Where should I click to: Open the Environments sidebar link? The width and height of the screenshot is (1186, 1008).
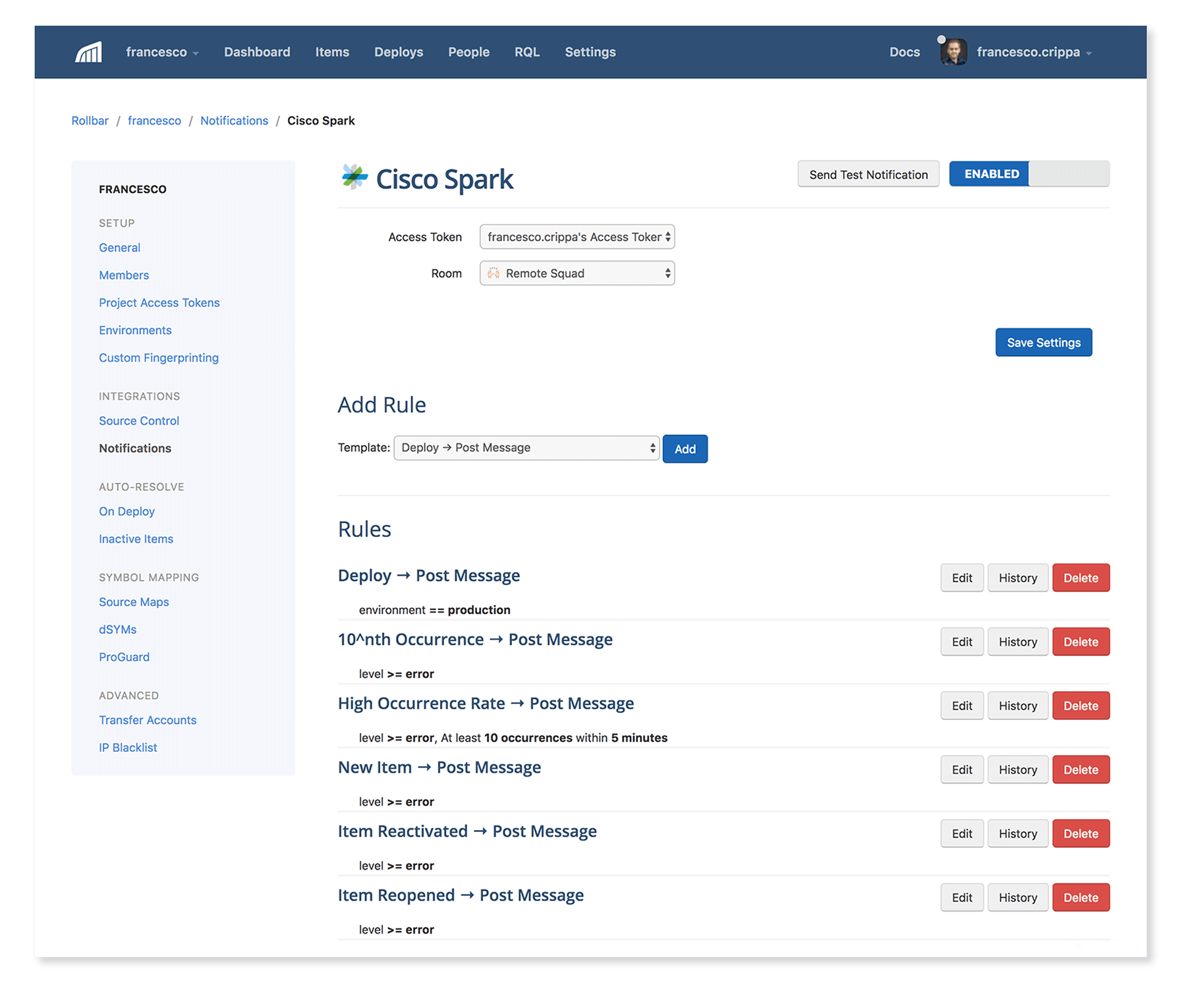(135, 330)
